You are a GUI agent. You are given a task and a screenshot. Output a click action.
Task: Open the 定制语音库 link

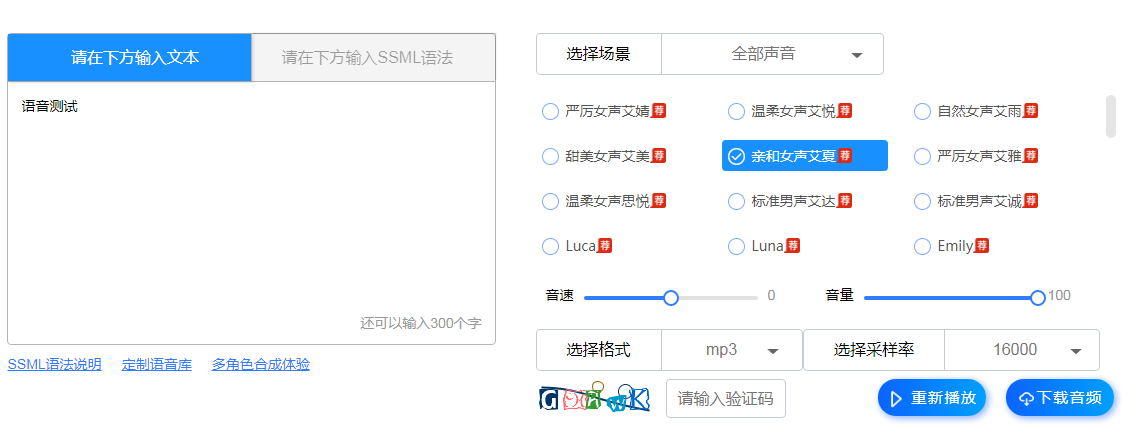(x=157, y=365)
